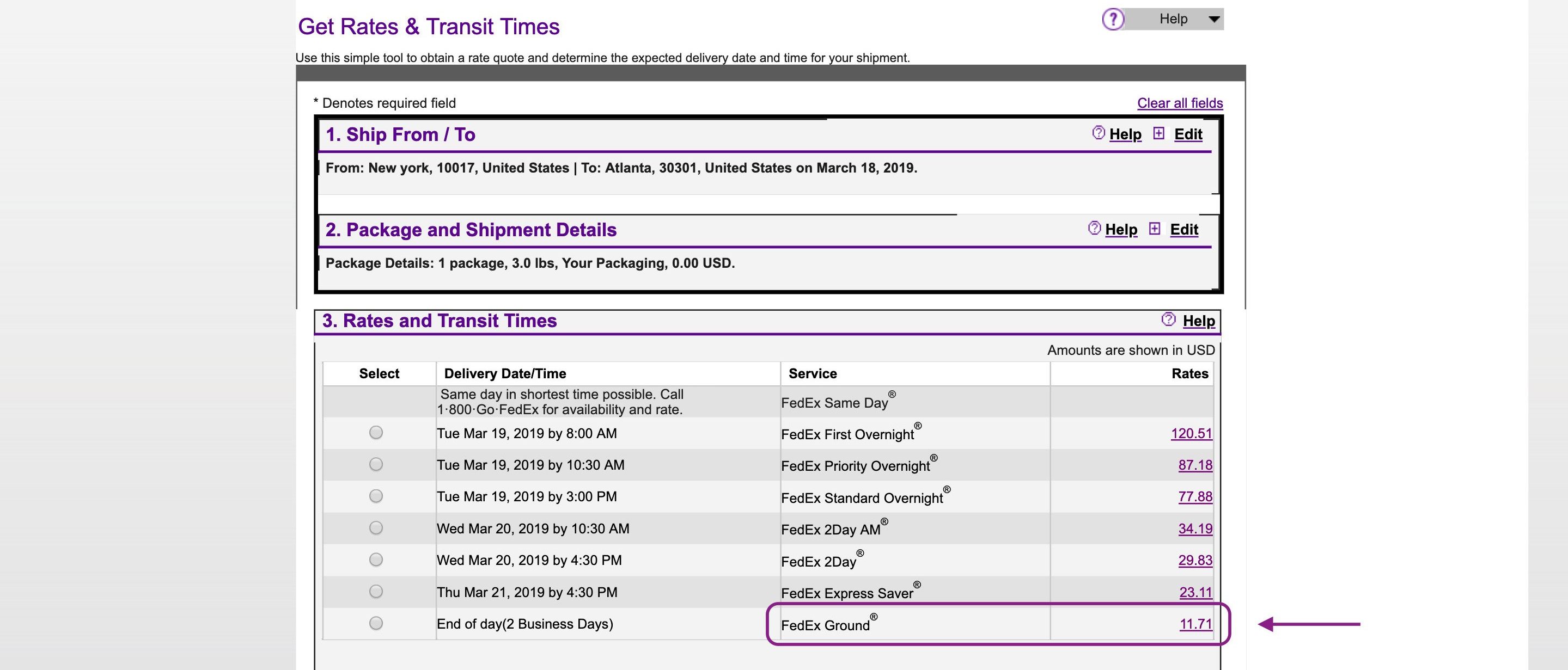Click the Help icon button
Screen dimensions: 1568x670
coord(1113,17)
